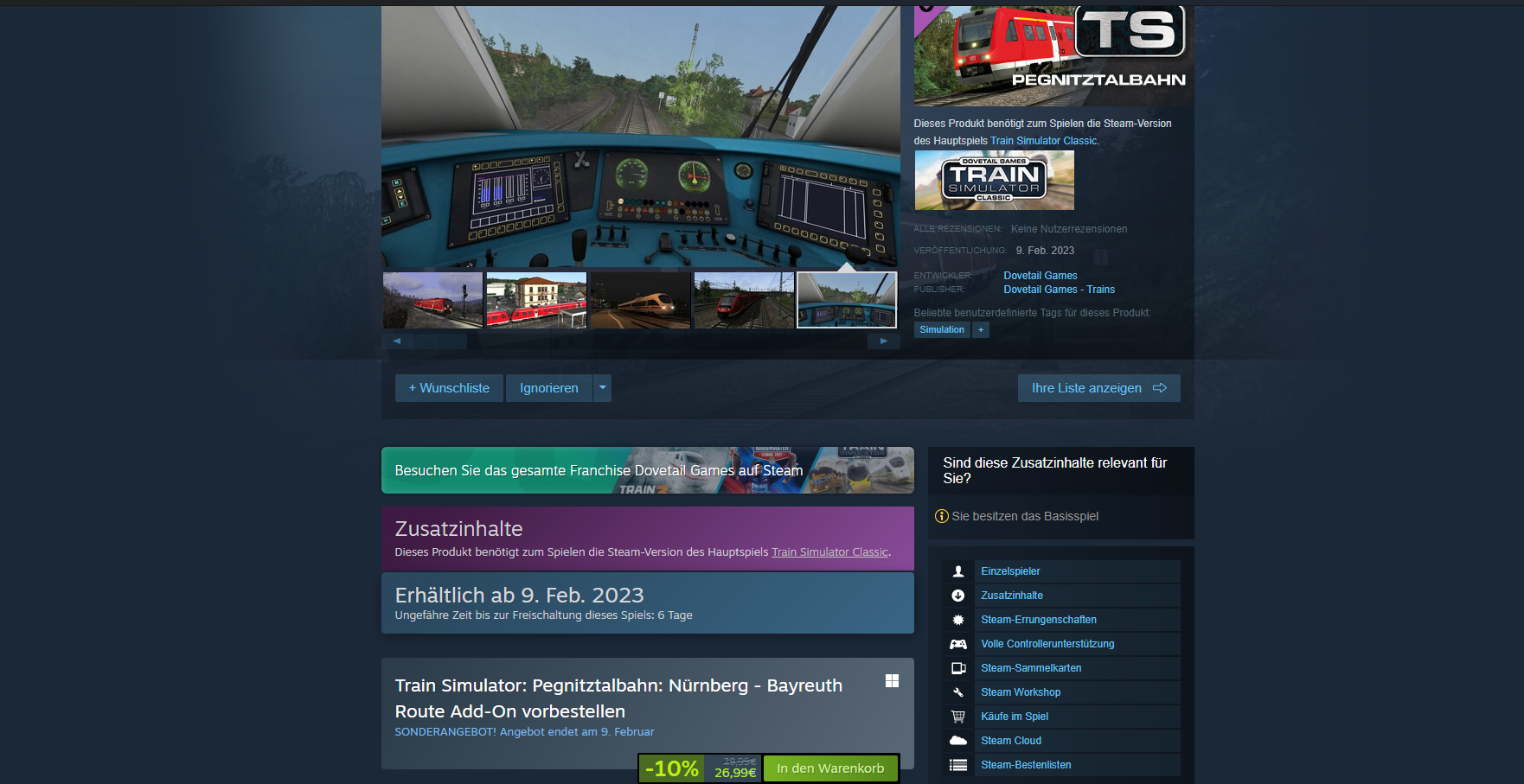The image size is (1524, 784).
Task: Open the Einzelspieler feature icon
Action: [x=957, y=571]
